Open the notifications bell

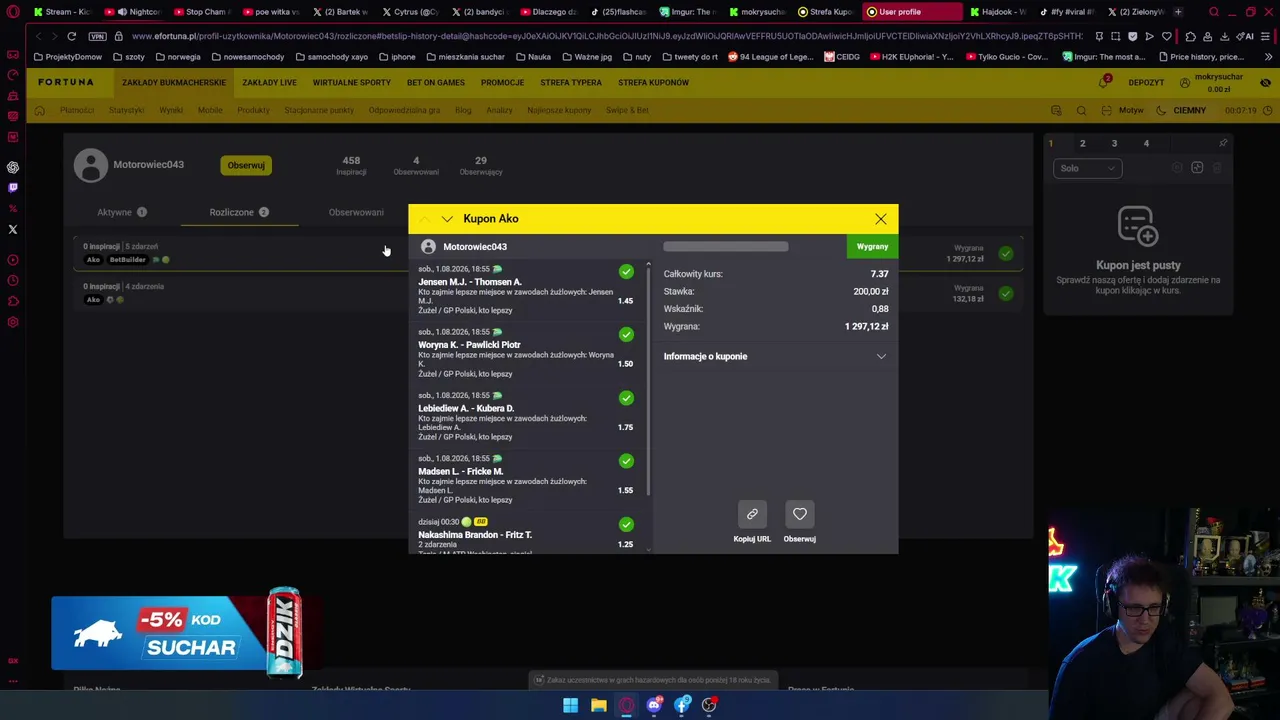pyautogui.click(x=1104, y=82)
